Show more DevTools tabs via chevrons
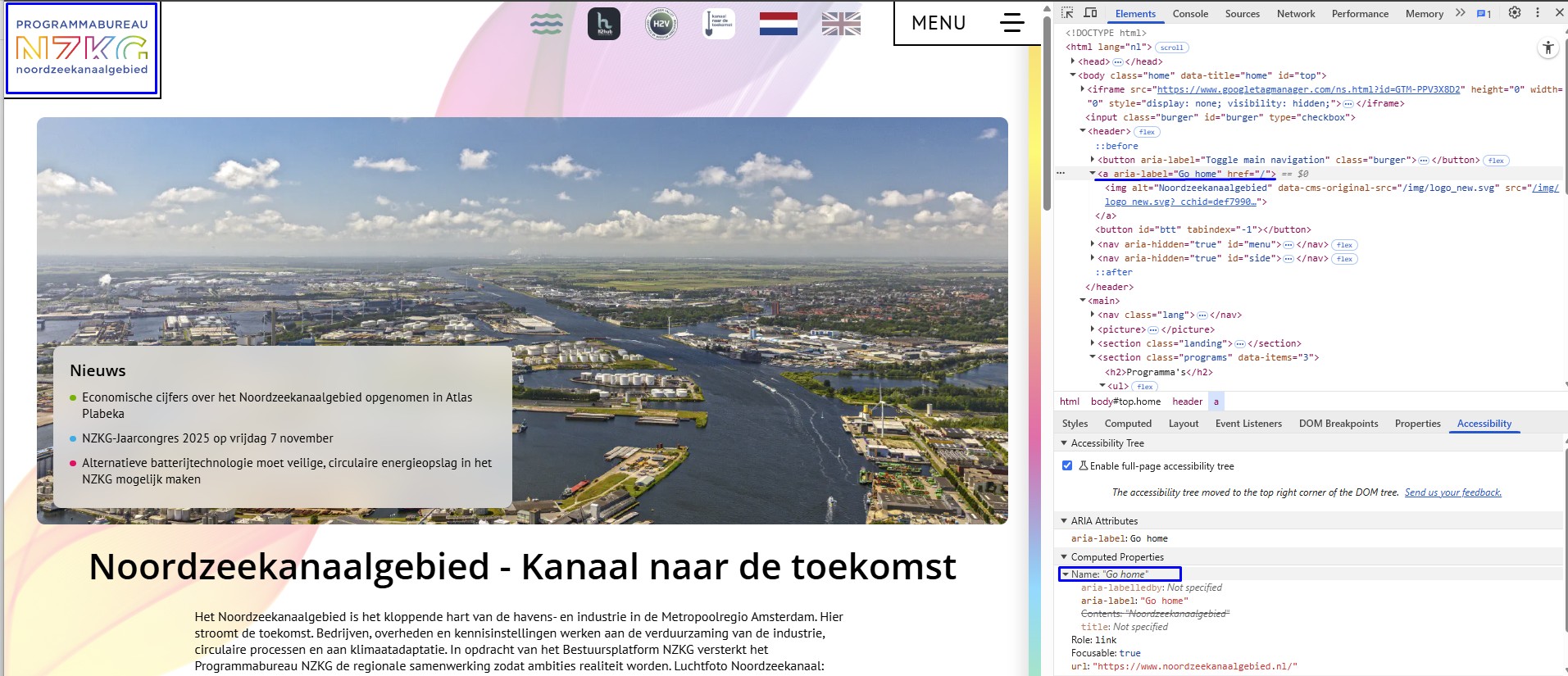Screen dimensions: 1568x676 point(1460,13)
